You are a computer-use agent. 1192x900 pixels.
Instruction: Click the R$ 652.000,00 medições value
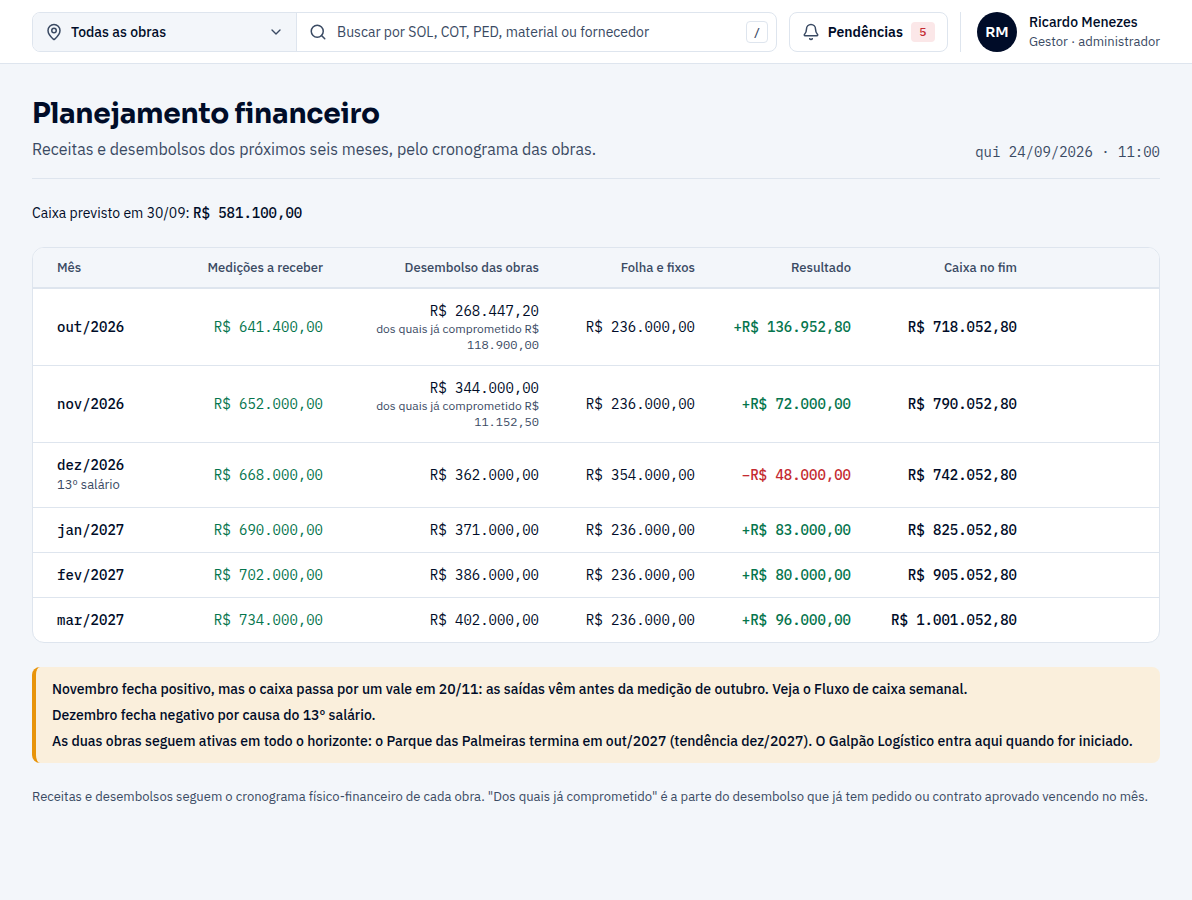268,404
